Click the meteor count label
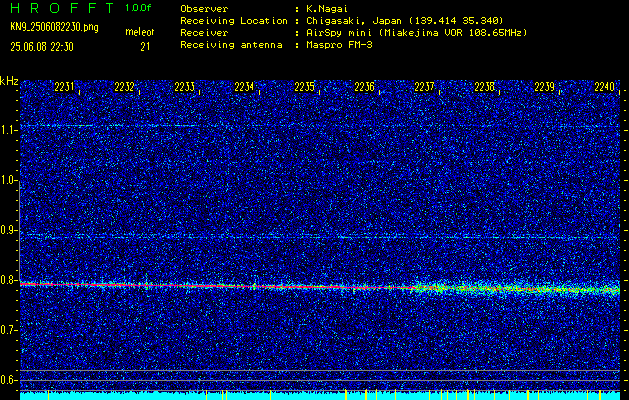 140,32
